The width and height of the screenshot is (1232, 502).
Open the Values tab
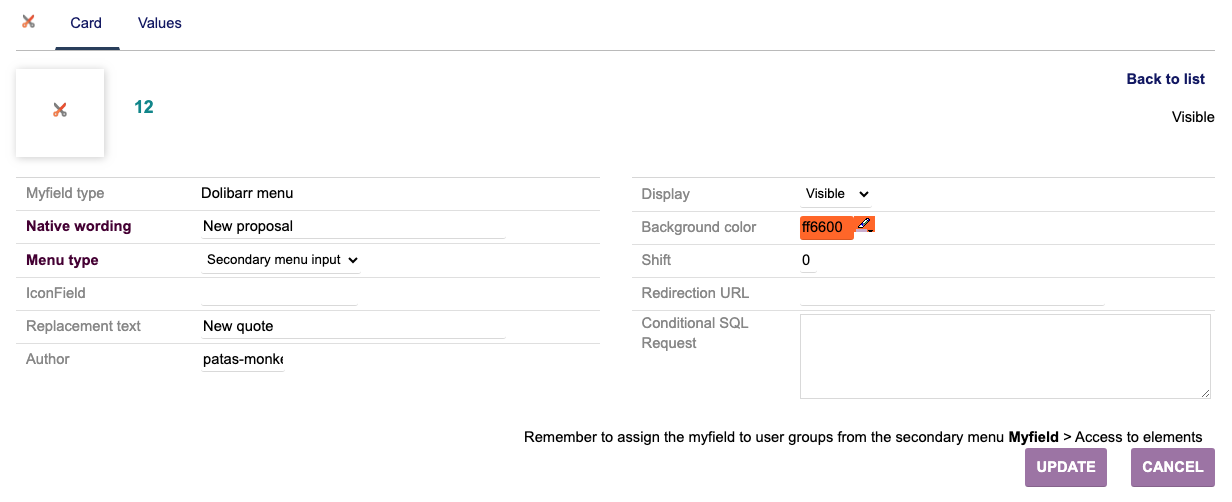(160, 23)
